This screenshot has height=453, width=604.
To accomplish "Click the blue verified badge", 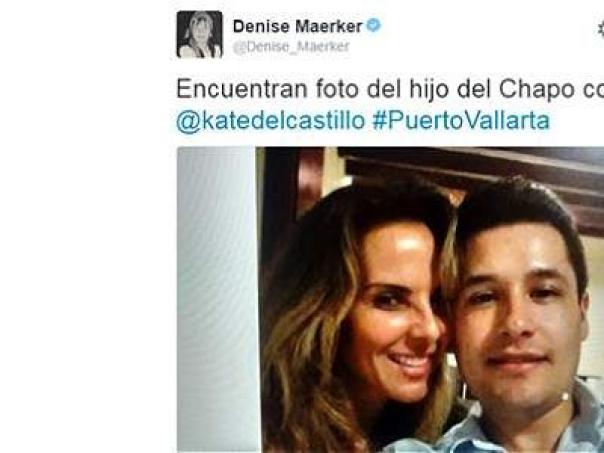I will point(373,26).
